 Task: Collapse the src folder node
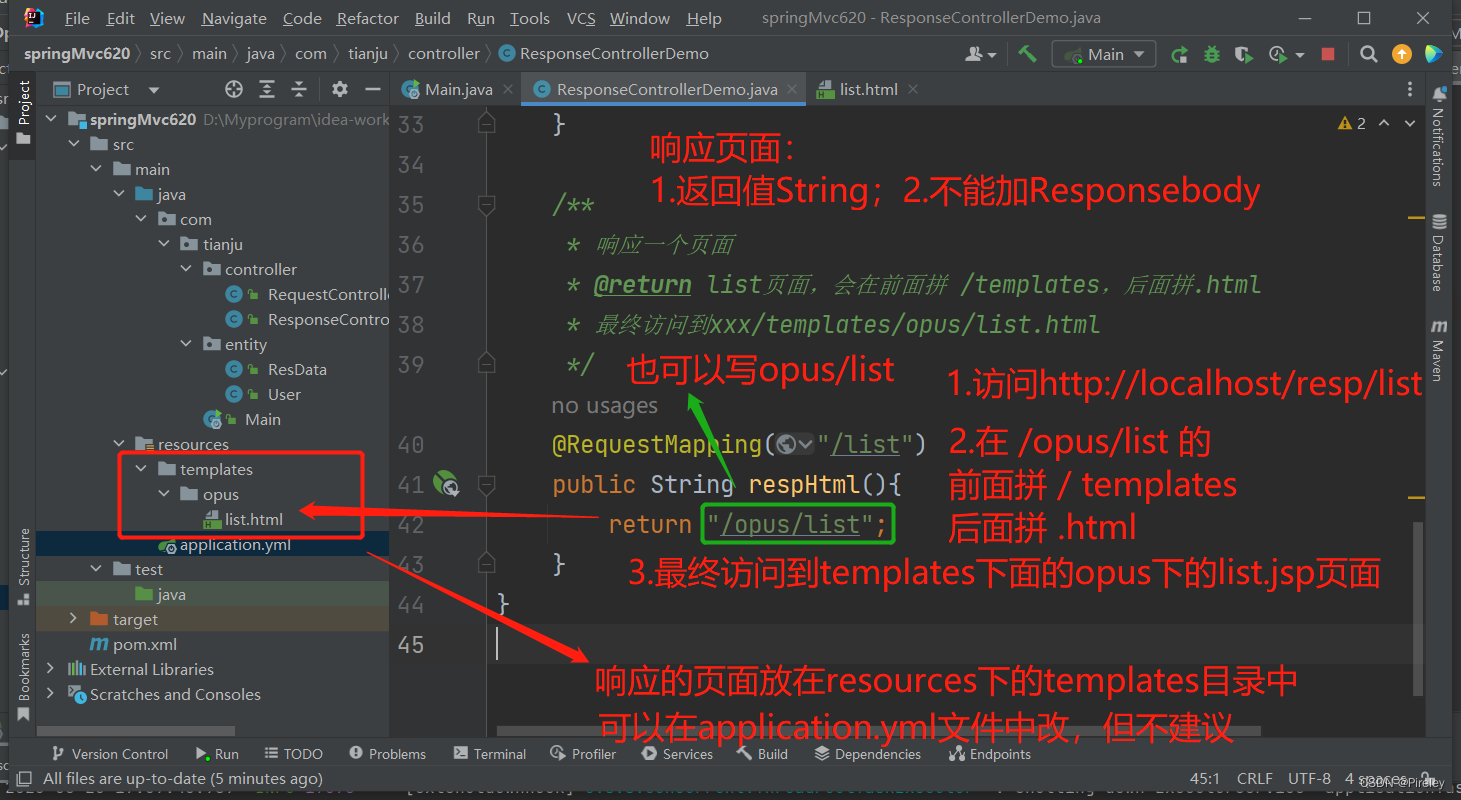coord(75,144)
